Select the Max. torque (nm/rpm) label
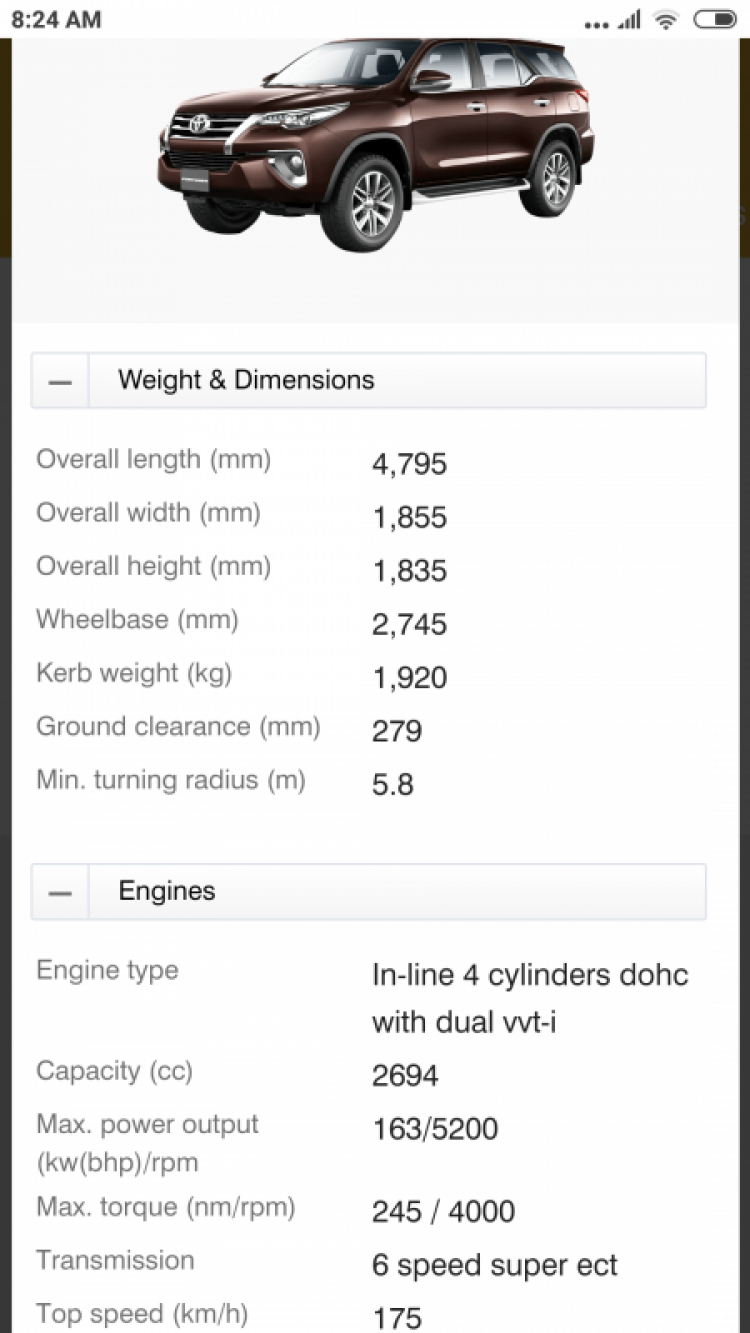 point(166,1207)
